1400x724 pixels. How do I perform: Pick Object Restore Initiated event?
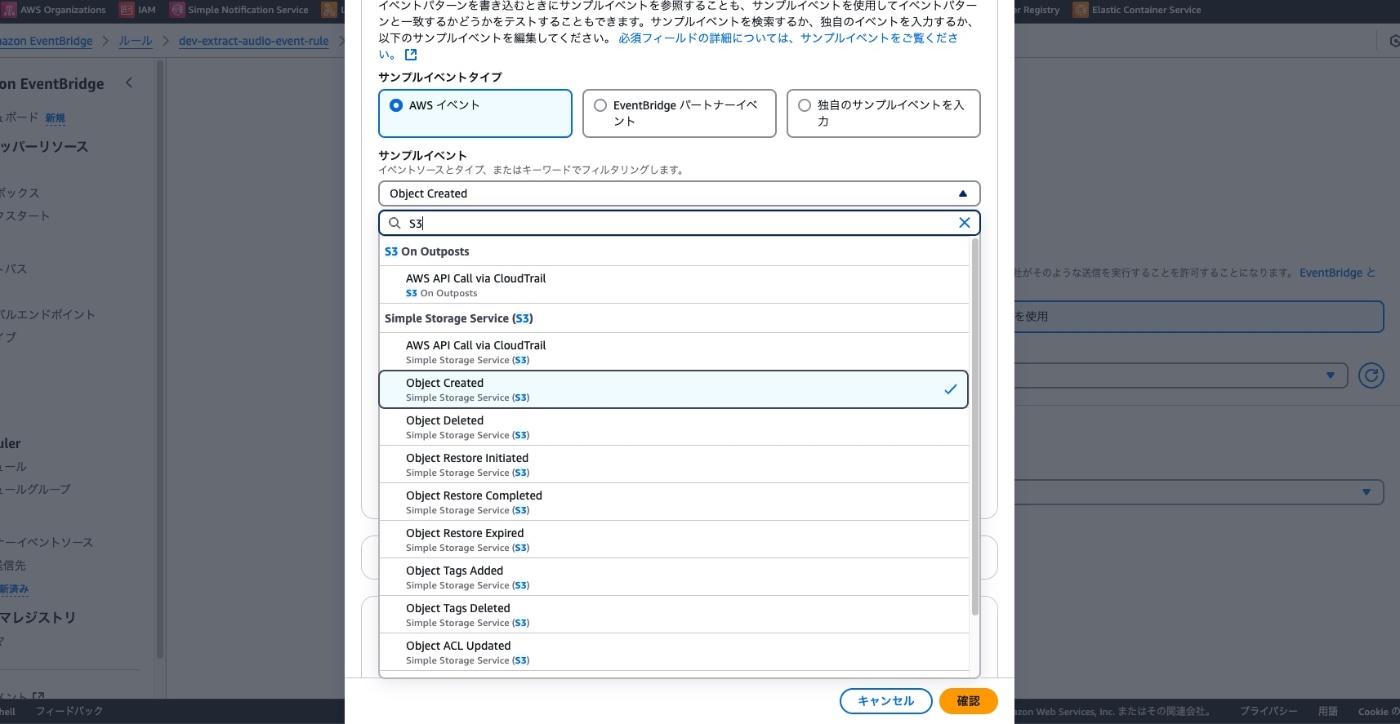674,465
